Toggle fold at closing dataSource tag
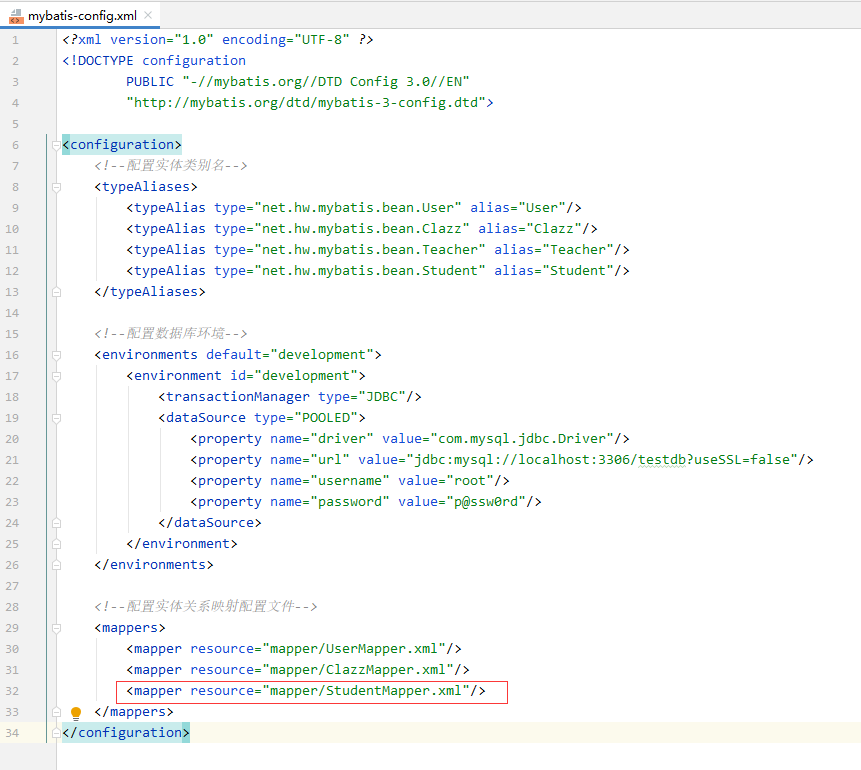Viewport: 861px width, 770px height. (56, 523)
